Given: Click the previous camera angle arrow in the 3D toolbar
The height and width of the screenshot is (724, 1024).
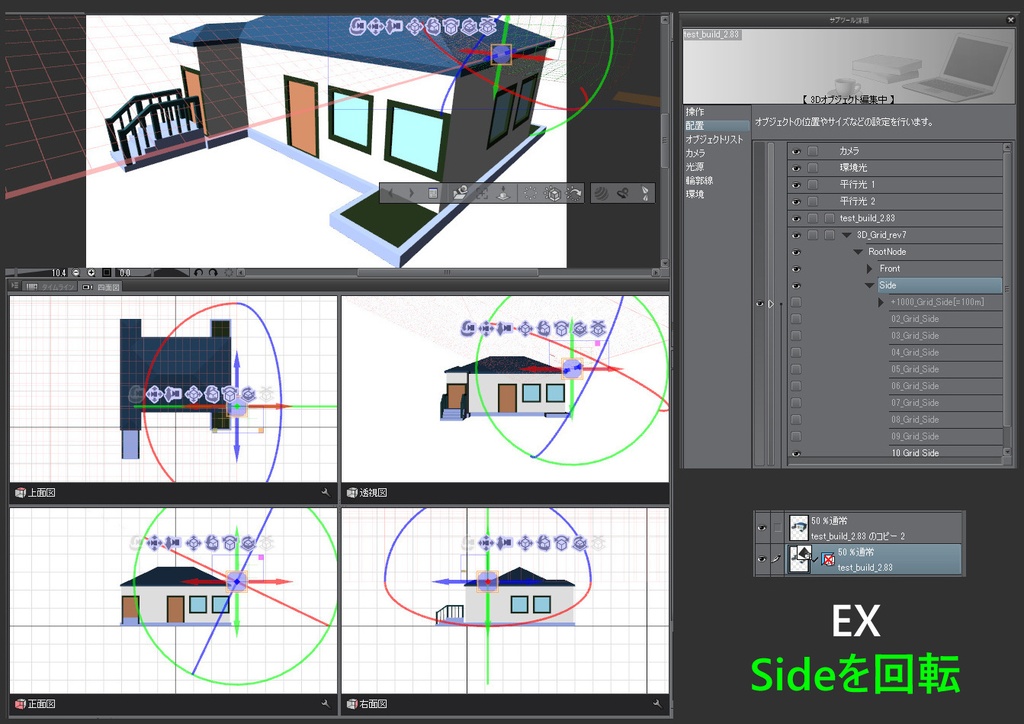Looking at the screenshot, I should tap(390, 193).
